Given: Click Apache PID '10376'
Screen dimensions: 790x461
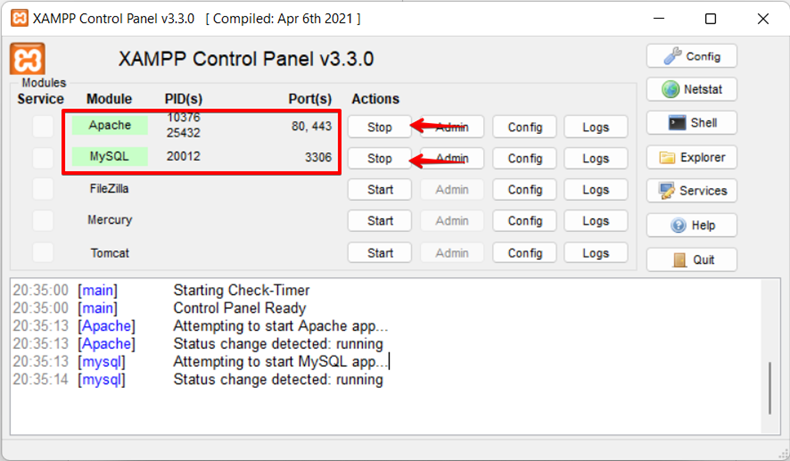Looking at the screenshot, I should [183, 117].
